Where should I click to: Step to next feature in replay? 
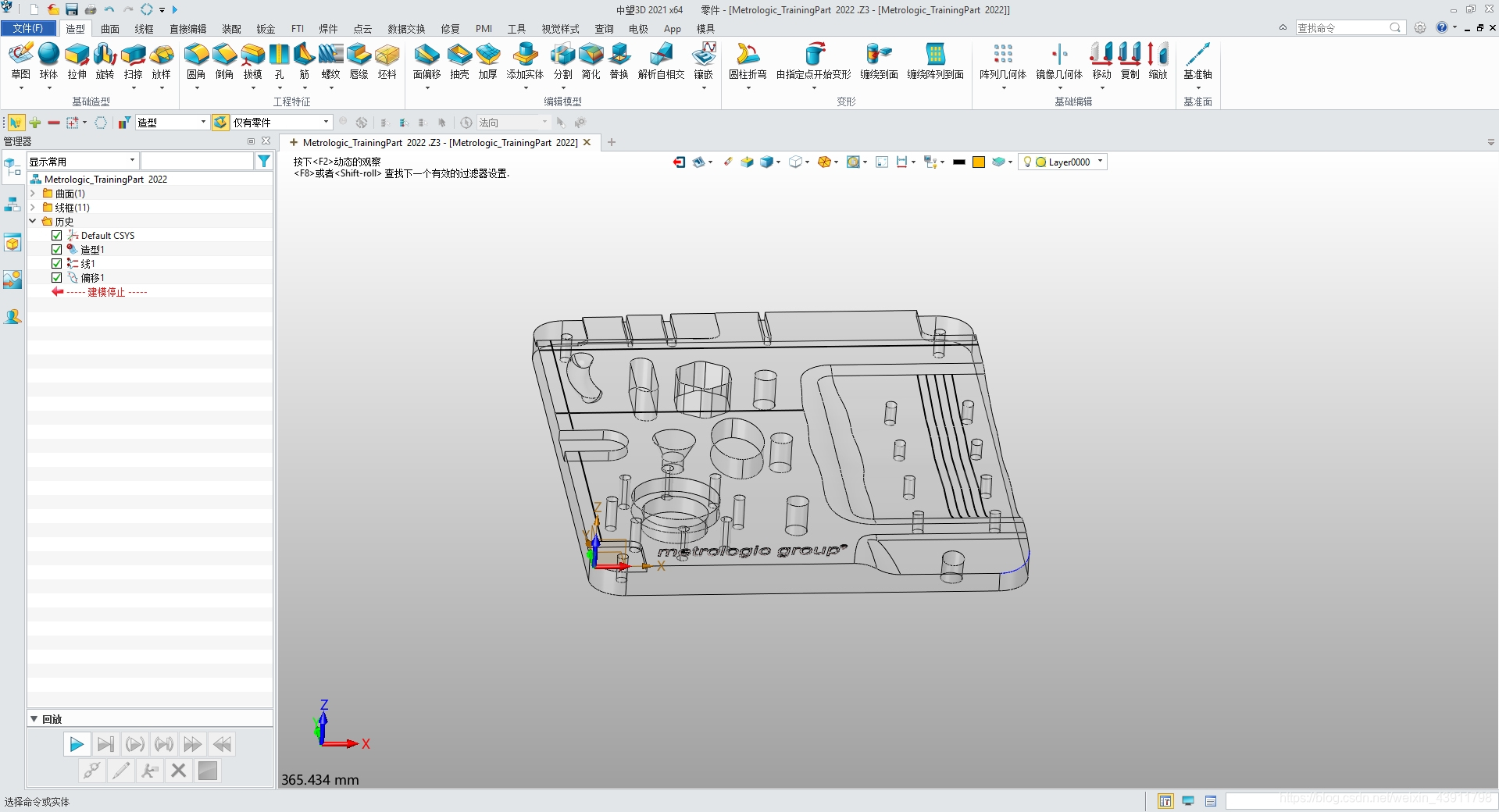point(105,744)
